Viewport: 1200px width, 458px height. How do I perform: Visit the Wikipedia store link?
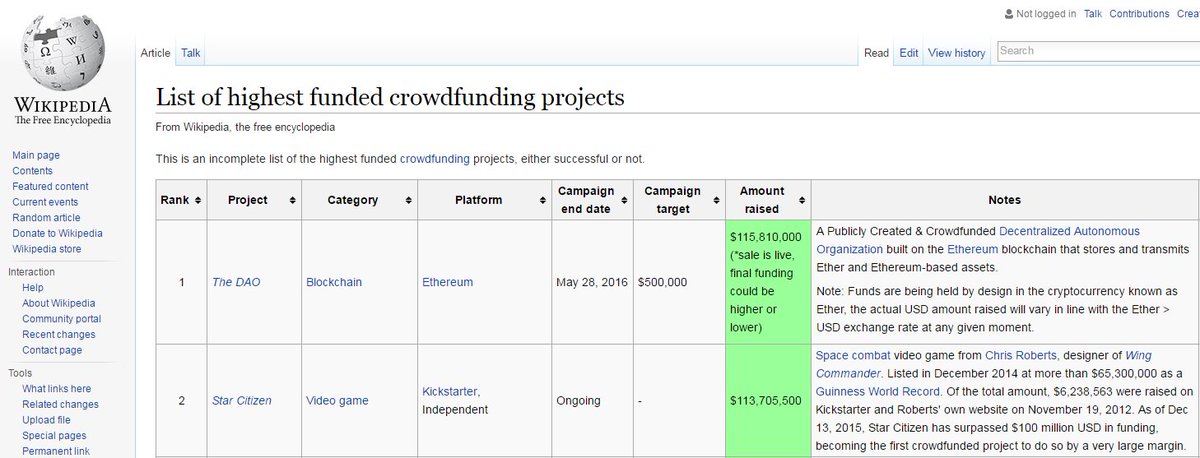pyautogui.click(x=47, y=249)
